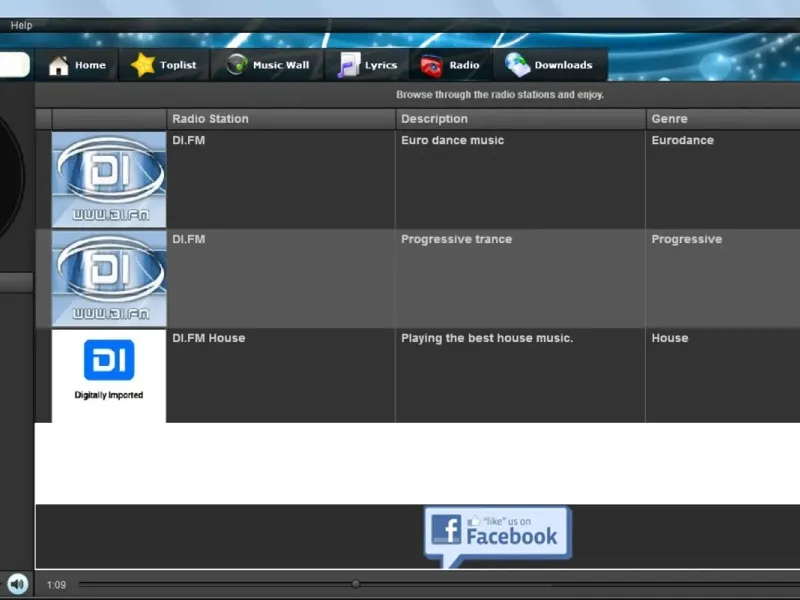Open the Music Wall tab label
This screenshot has height=600, width=800.
pos(281,65)
